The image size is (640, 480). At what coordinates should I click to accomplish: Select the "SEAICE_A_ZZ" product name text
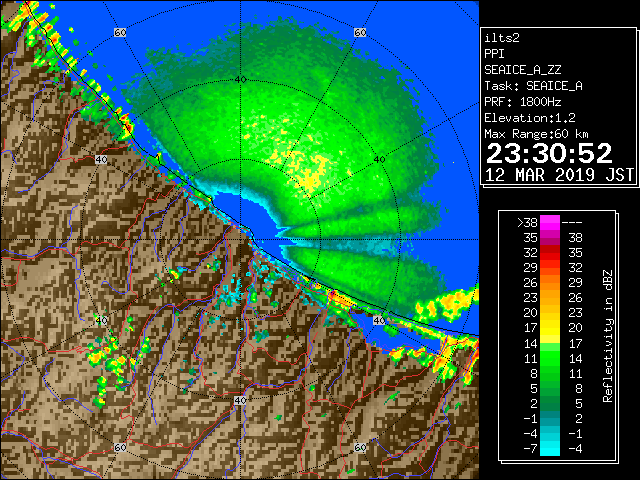click(x=522, y=70)
